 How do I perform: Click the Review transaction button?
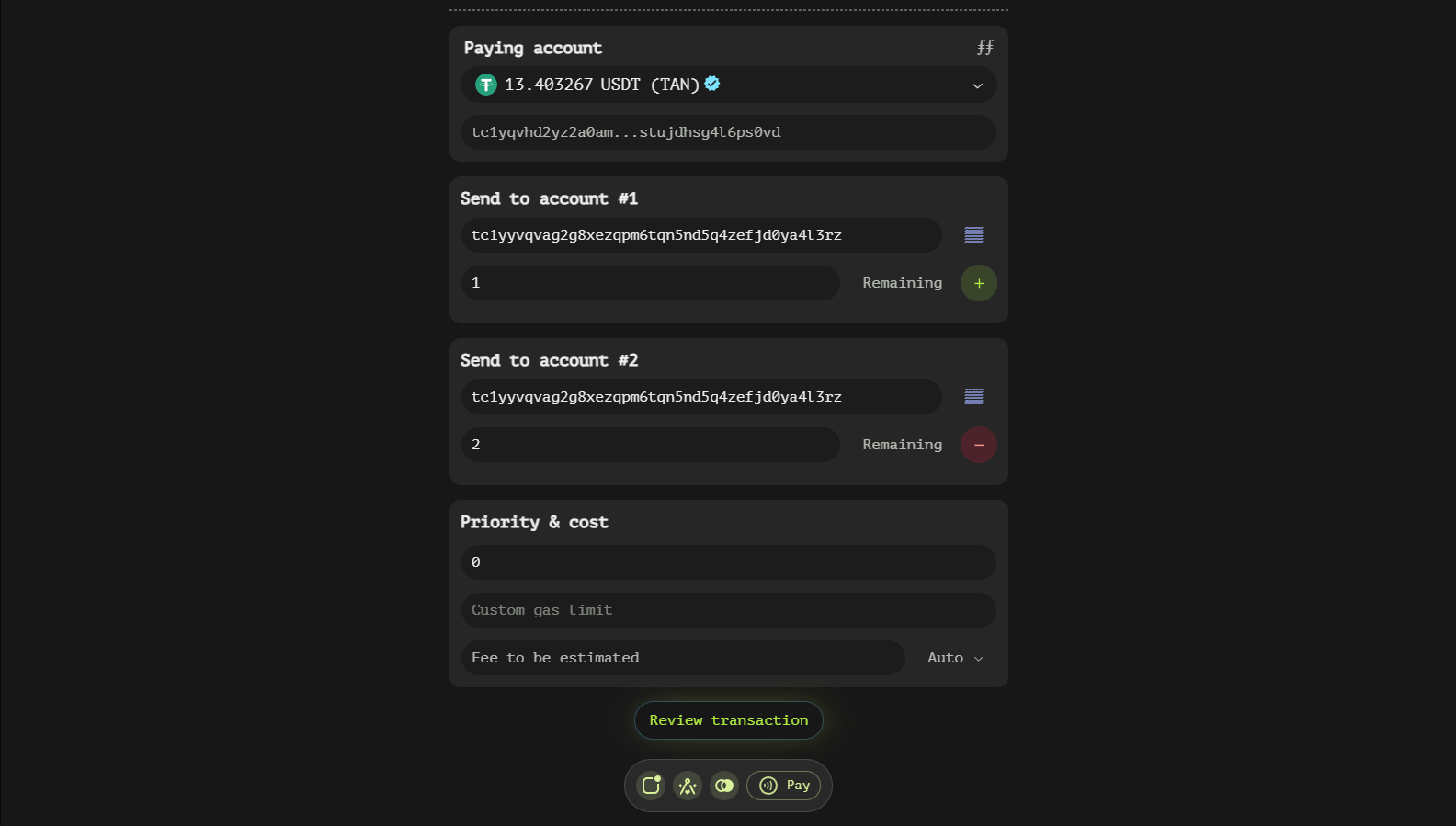click(x=729, y=720)
